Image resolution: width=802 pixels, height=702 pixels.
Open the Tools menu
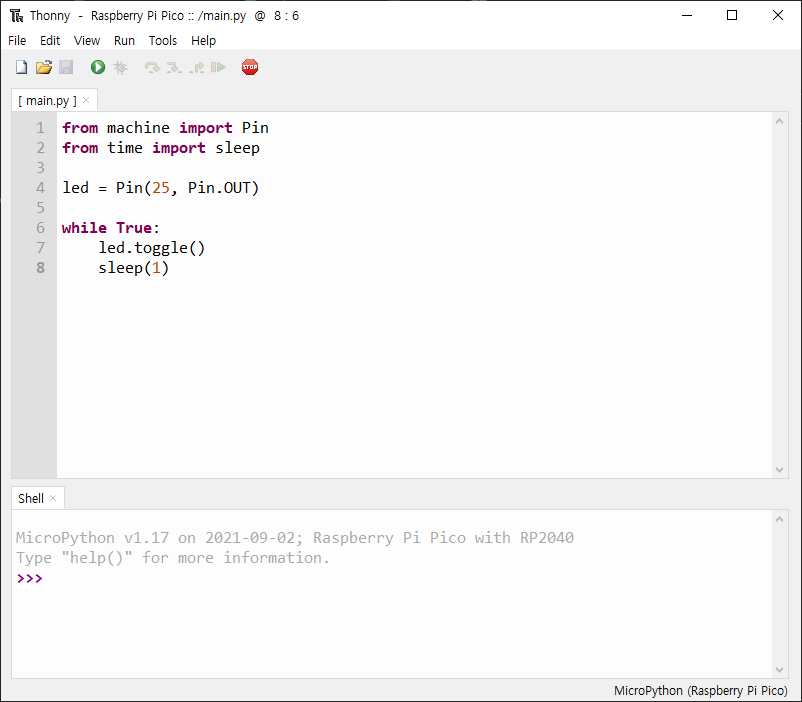(163, 40)
